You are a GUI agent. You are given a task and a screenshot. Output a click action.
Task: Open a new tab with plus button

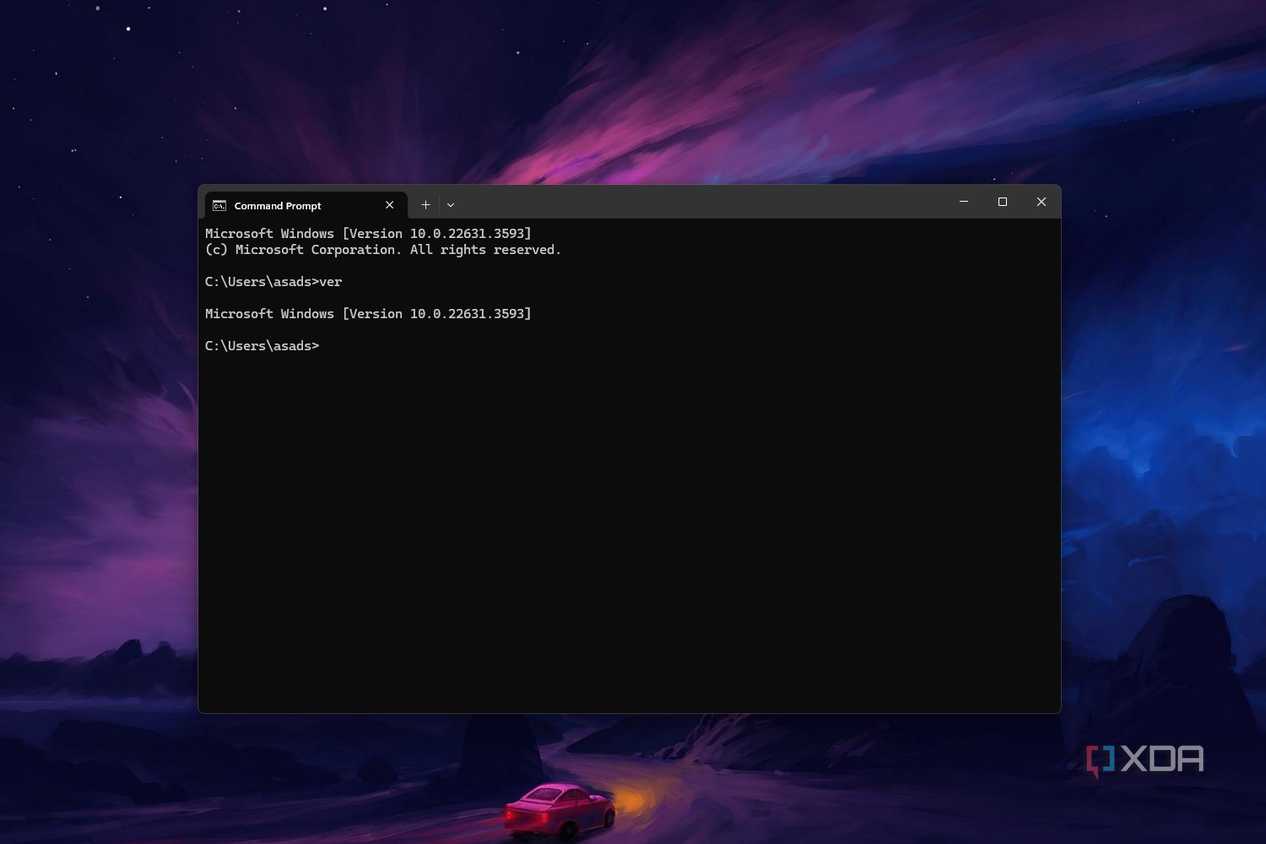tap(425, 205)
